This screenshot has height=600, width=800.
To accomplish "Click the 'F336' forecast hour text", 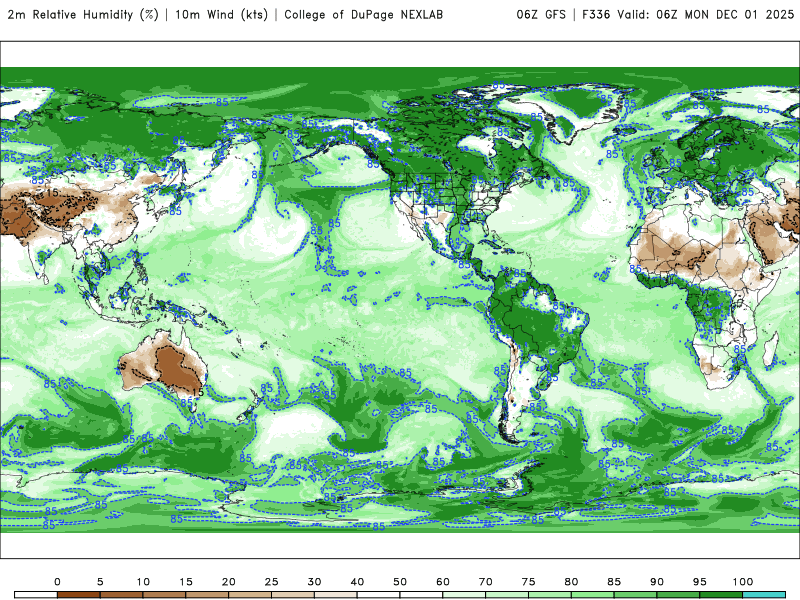I will coord(596,15).
